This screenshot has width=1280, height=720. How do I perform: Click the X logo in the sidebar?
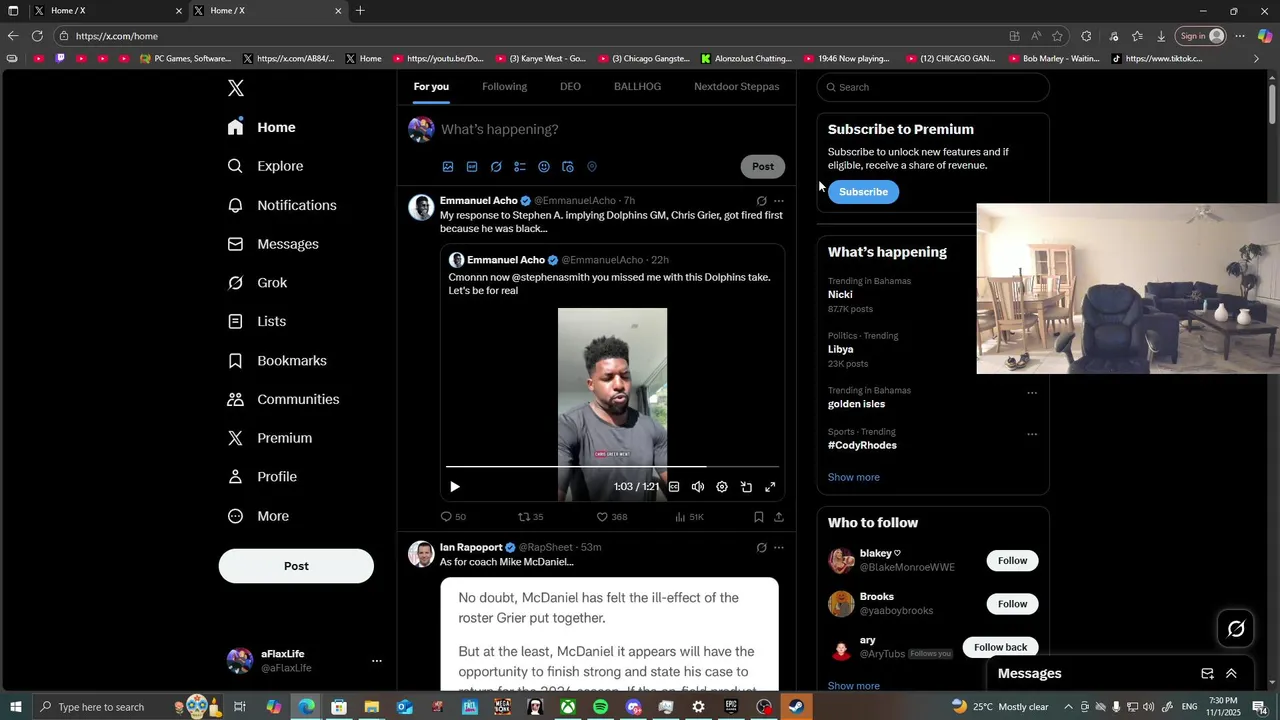coord(236,88)
